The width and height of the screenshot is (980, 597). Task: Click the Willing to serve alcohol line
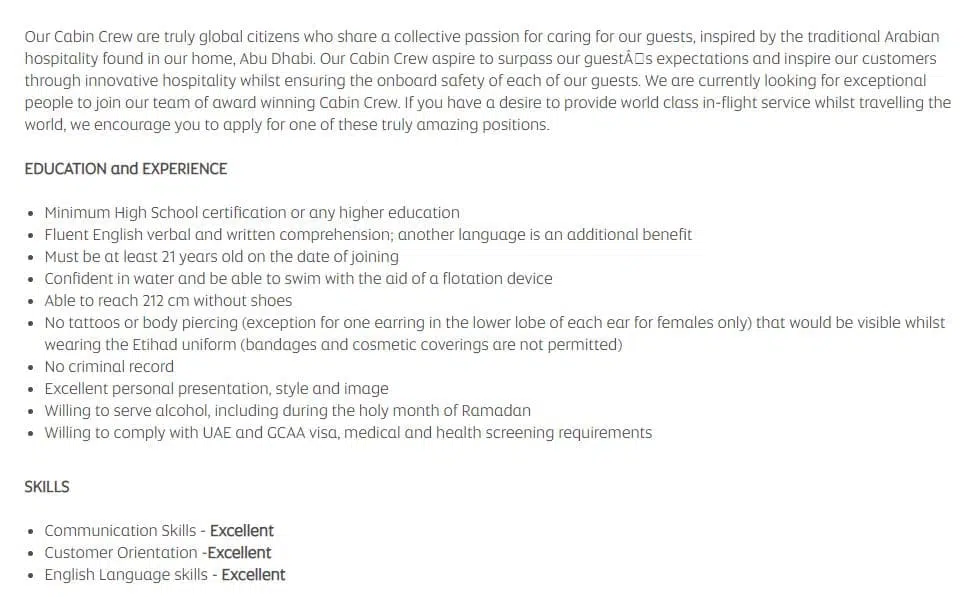point(288,411)
